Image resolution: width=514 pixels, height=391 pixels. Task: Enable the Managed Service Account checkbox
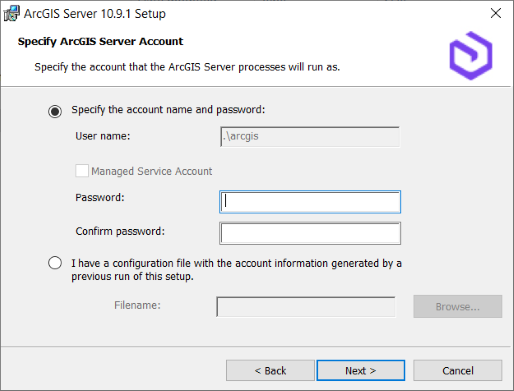pos(82,171)
